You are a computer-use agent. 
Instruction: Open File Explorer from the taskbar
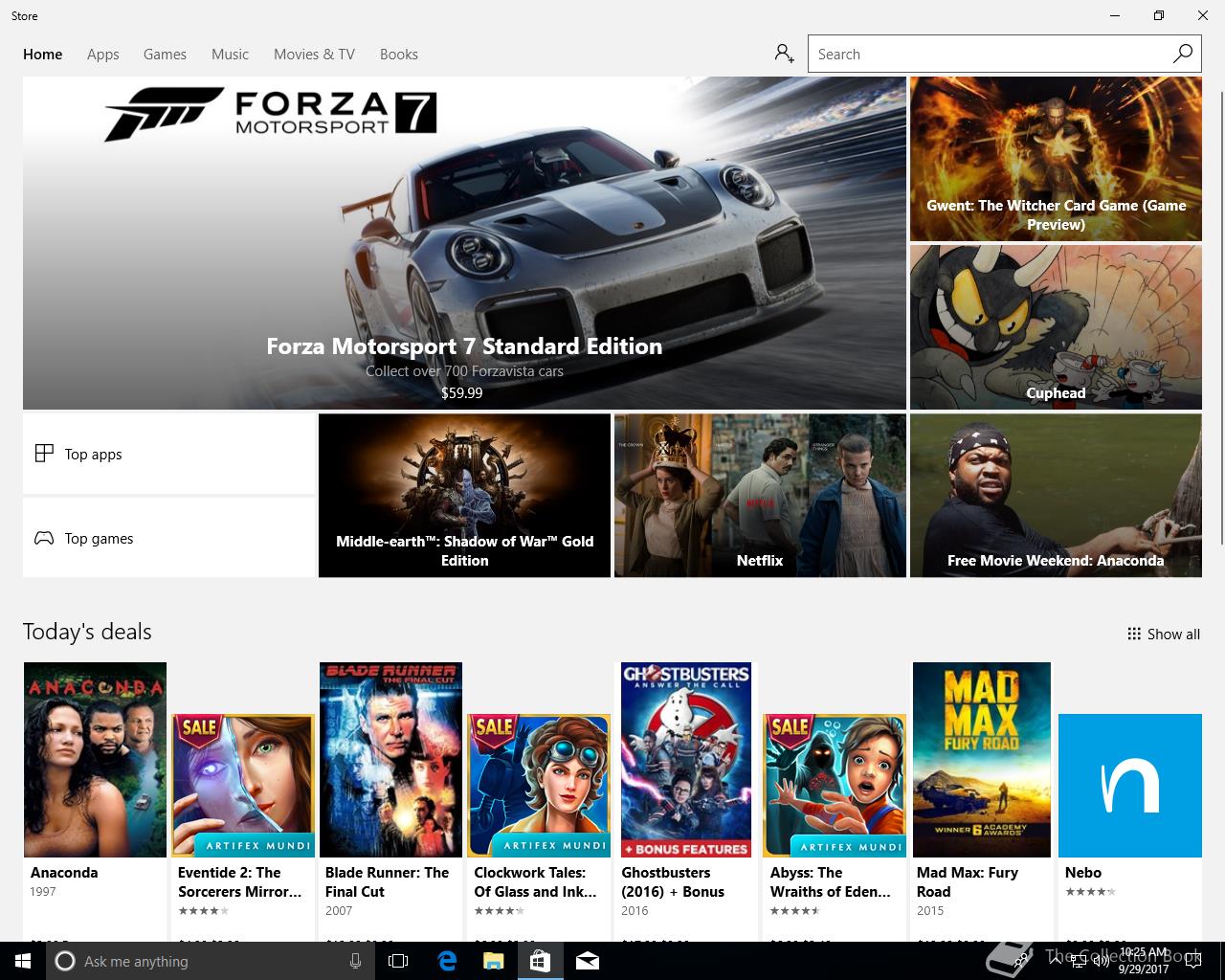[x=493, y=961]
